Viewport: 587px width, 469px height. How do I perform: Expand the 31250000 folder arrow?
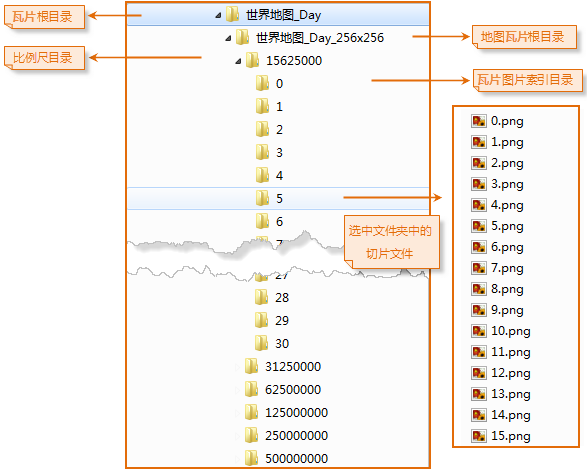click(237, 367)
